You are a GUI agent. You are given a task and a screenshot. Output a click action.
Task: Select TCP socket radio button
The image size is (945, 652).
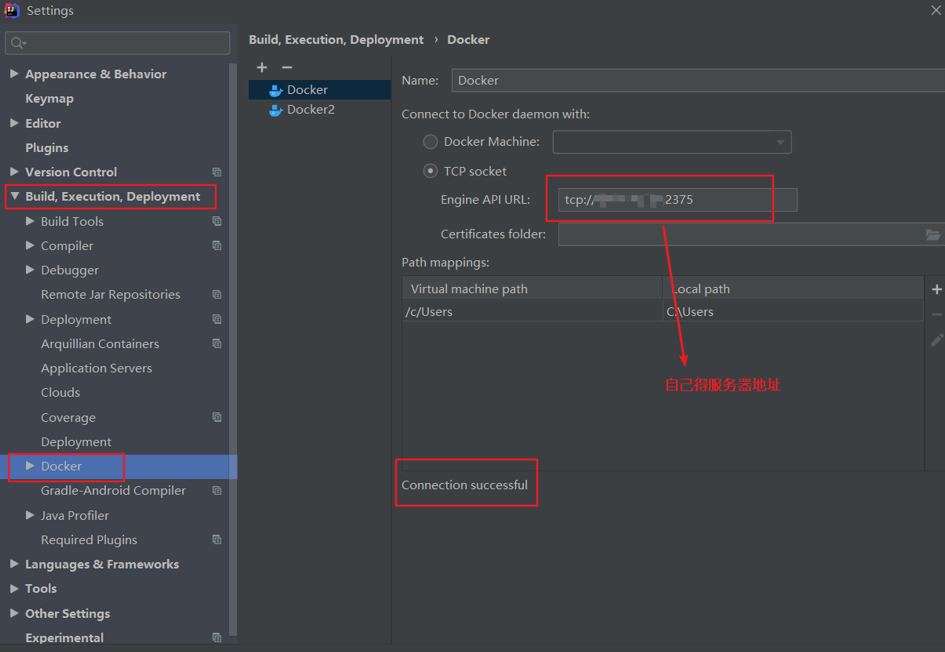tap(430, 171)
